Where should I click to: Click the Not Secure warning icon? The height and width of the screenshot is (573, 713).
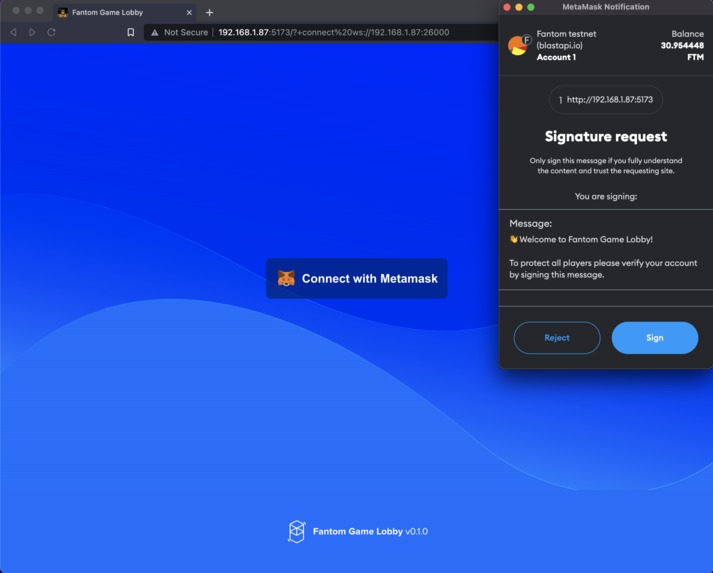pos(155,32)
